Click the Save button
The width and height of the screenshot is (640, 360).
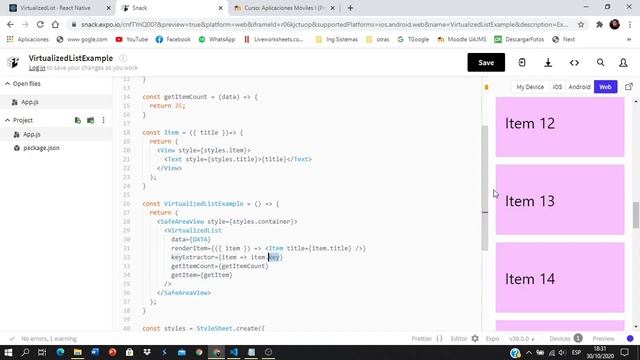pyautogui.click(x=486, y=62)
